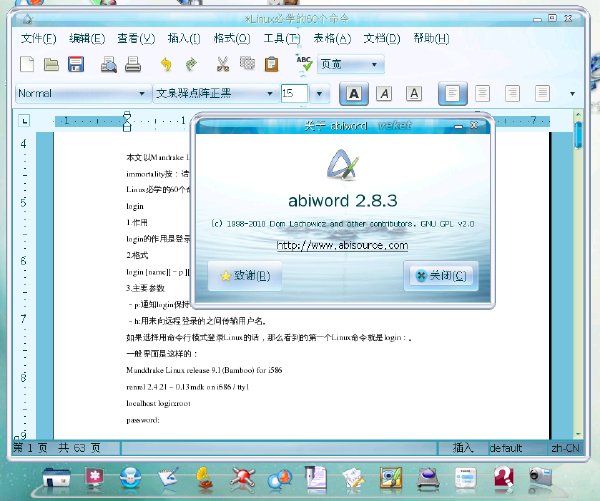
Task: Open the monitor settings icon in the dock
Action: [x=95, y=477]
